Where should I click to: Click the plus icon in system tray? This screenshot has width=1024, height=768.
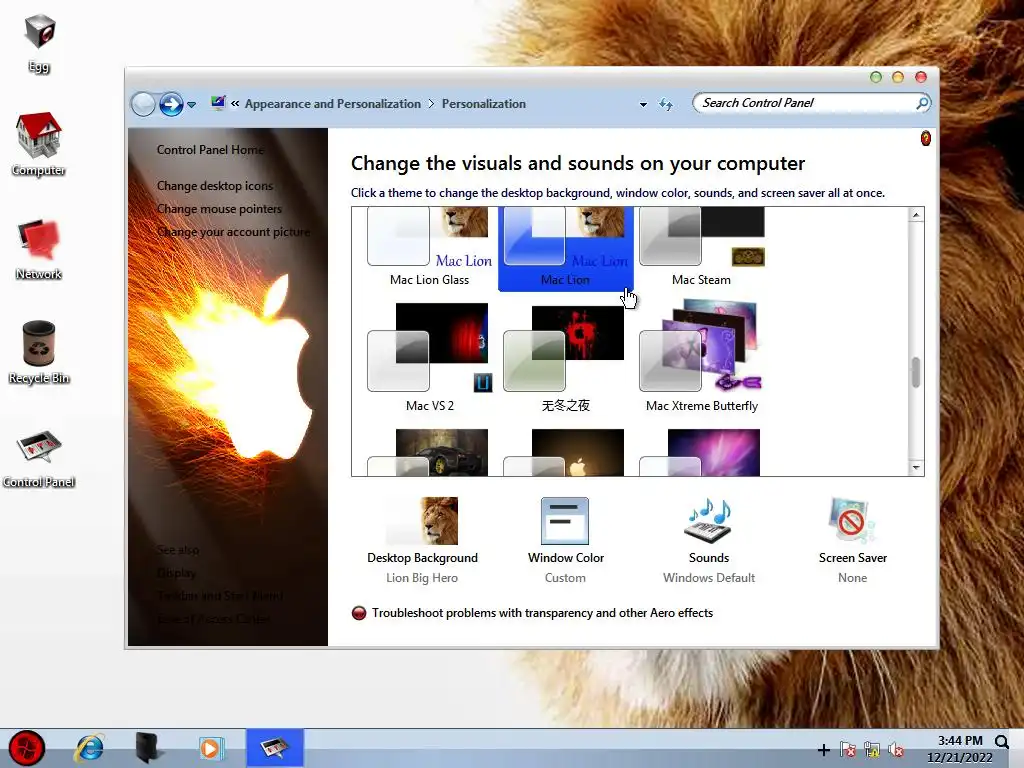[x=824, y=750]
